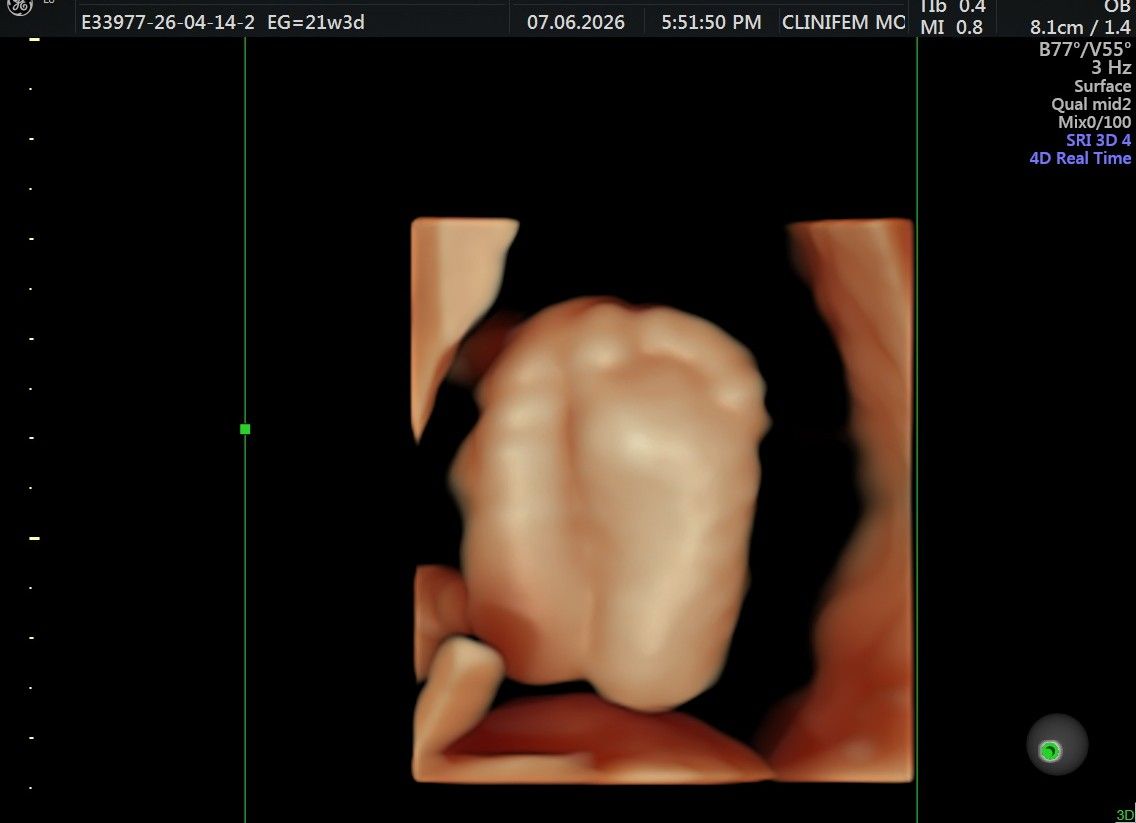Select the green square marker on left line
This screenshot has height=823, width=1136.
(x=245, y=429)
